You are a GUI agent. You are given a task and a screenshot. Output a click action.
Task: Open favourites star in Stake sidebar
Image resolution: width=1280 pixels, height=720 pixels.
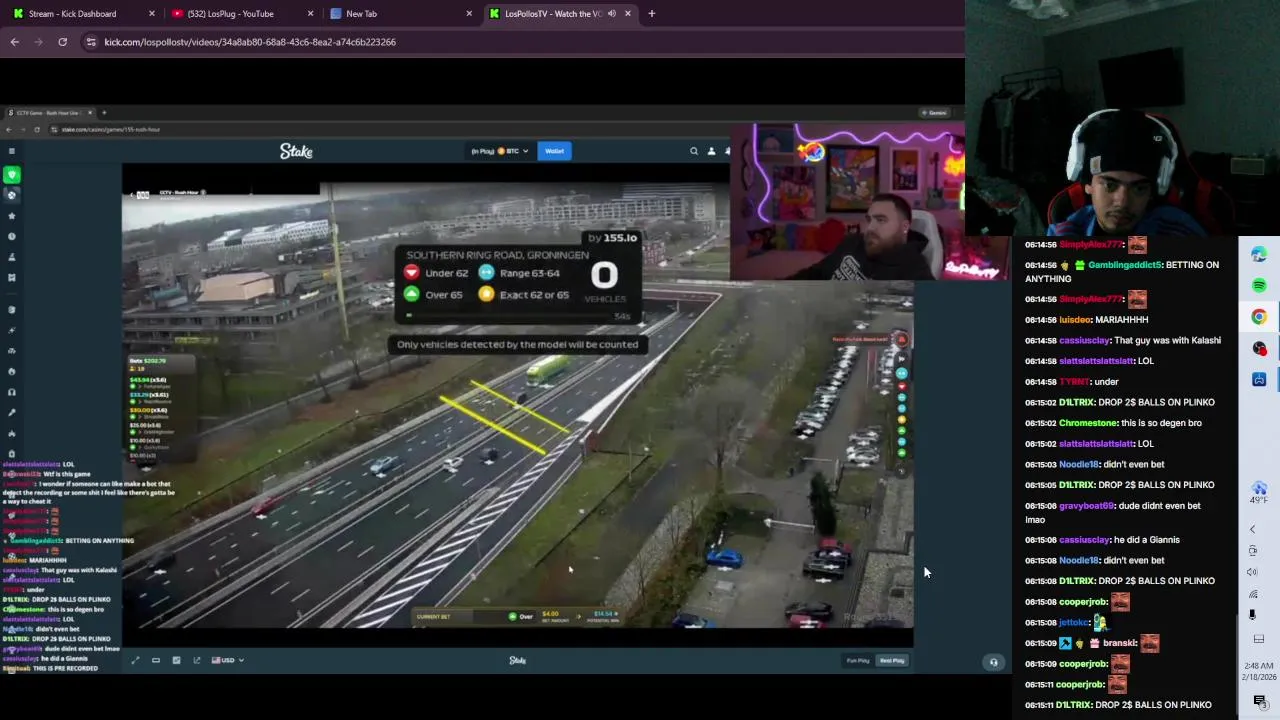click(12, 216)
